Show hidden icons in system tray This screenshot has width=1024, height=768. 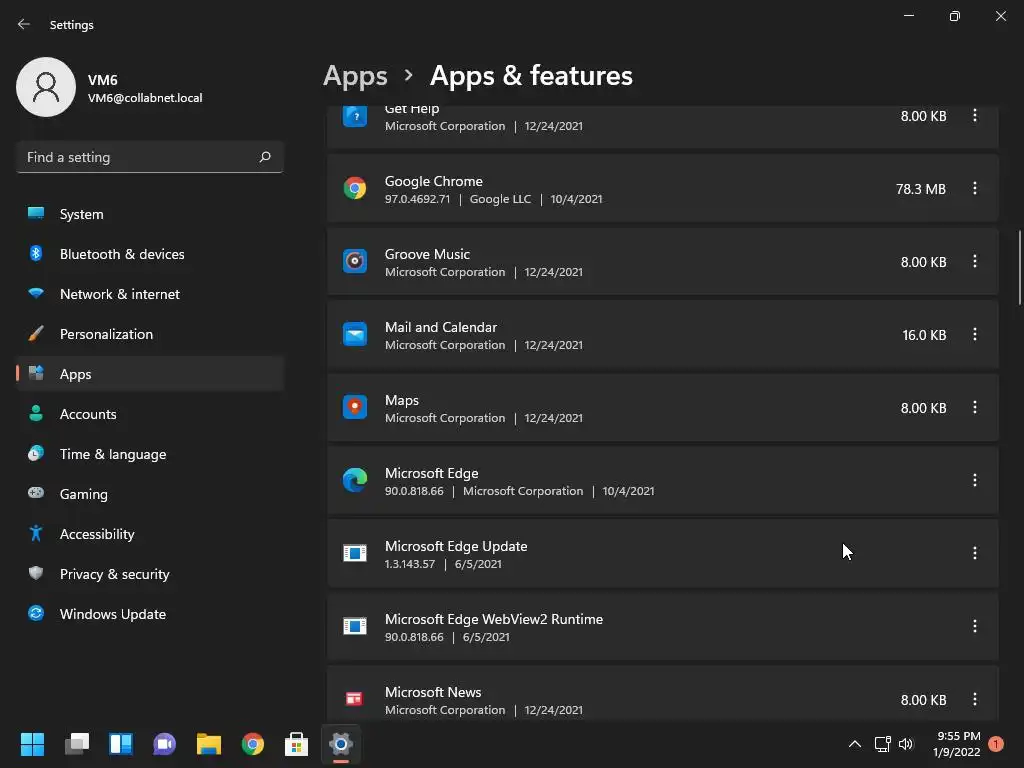pyautogui.click(x=854, y=744)
